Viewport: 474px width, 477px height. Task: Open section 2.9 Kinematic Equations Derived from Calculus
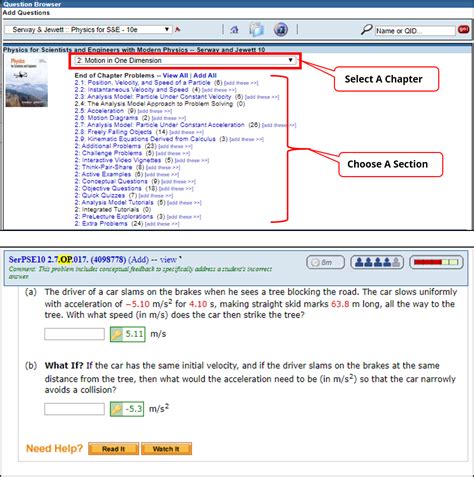(145, 139)
